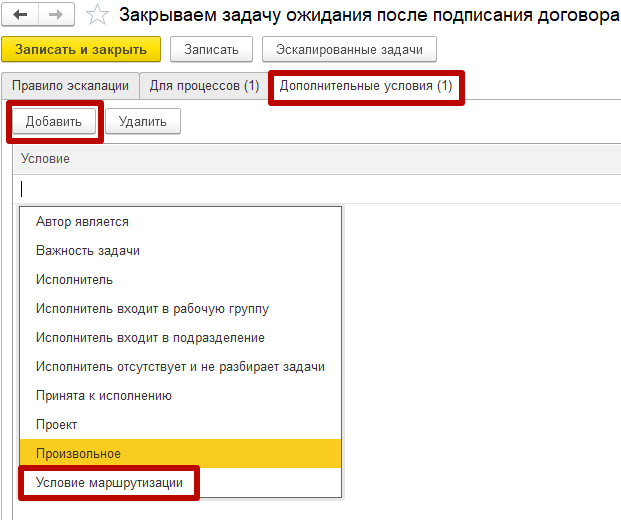
Task: Click the 'Удалить' button
Action: pos(143,121)
